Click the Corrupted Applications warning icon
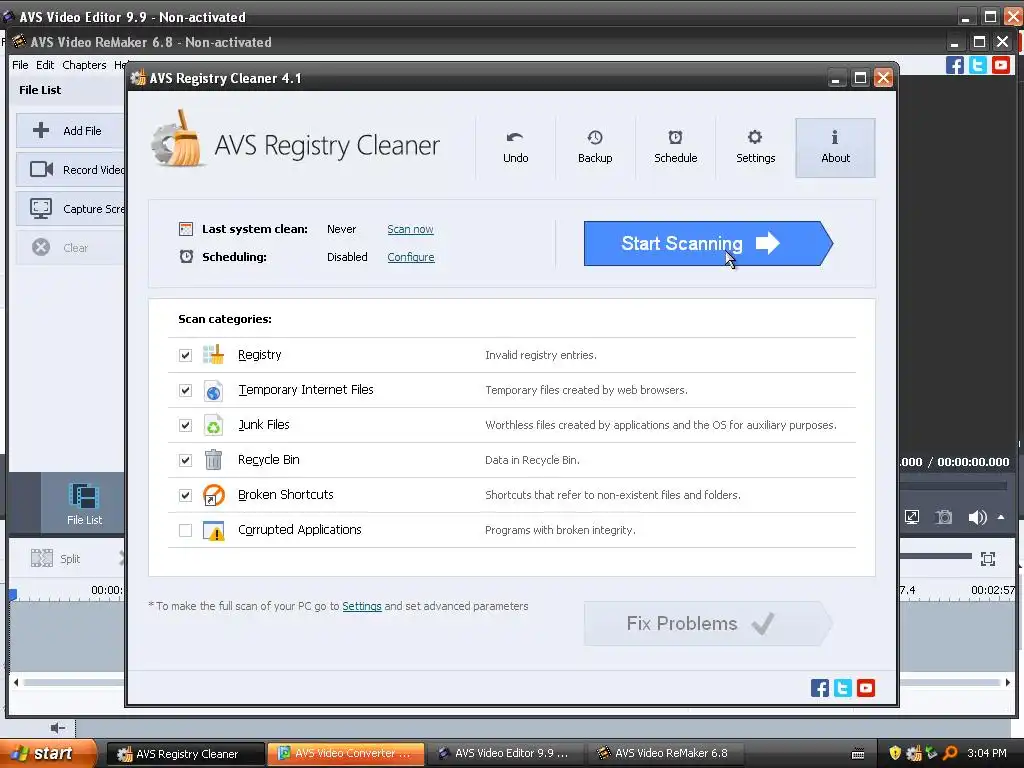This screenshot has height=768, width=1024. 214,530
